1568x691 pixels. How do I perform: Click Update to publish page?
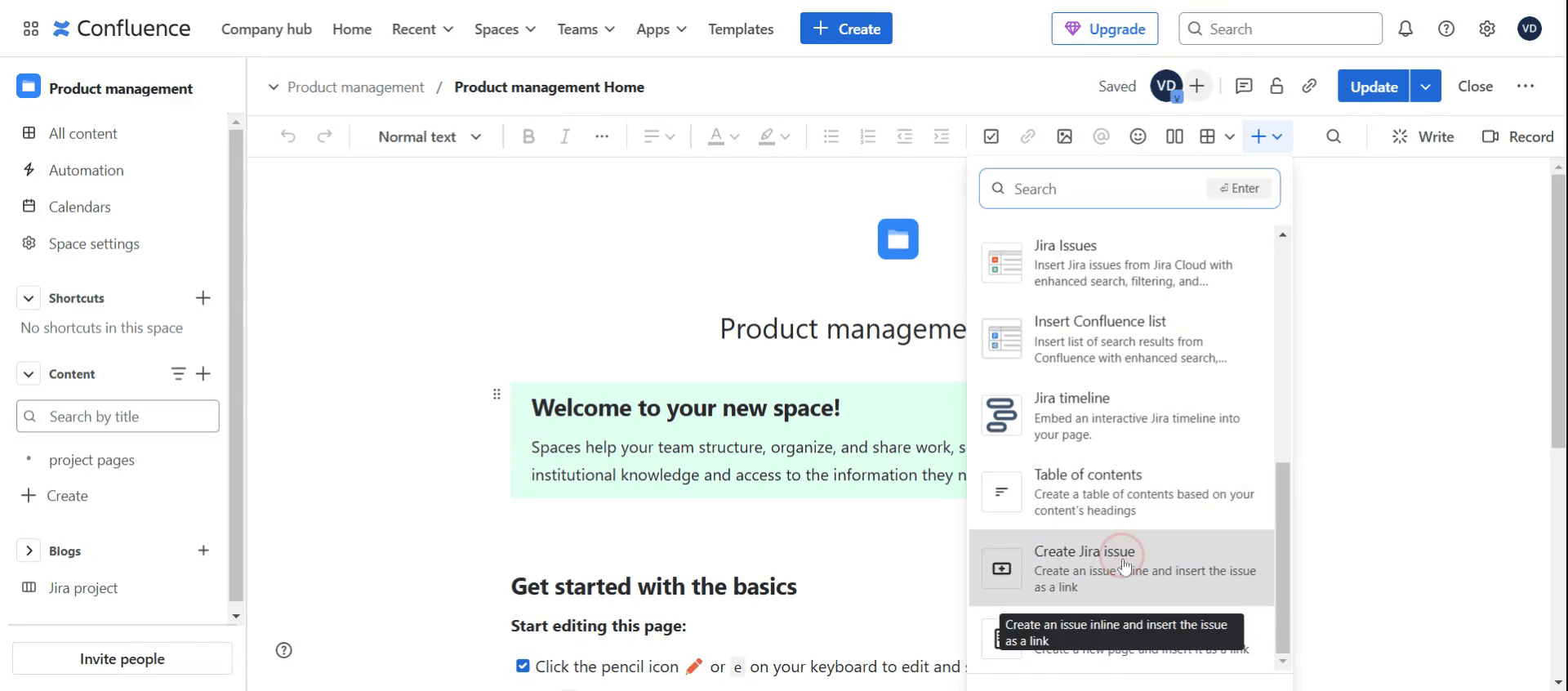(1374, 86)
